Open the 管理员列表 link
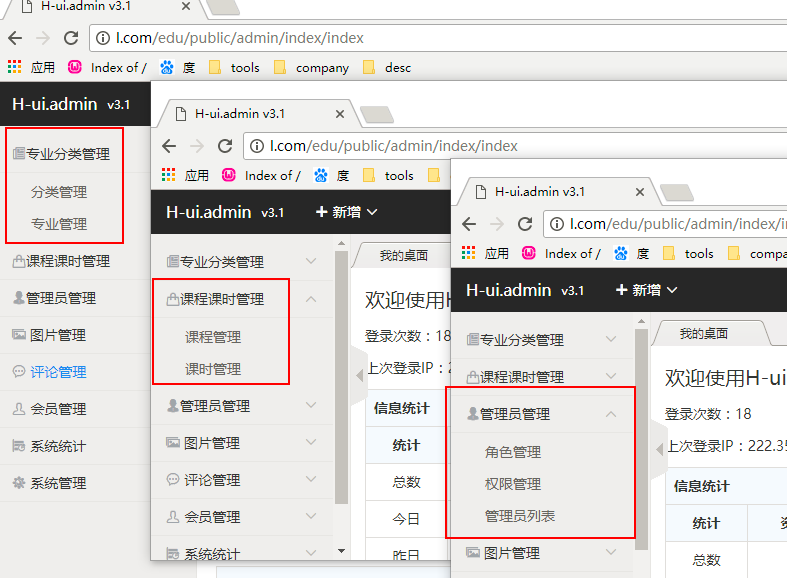 (520, 516)
